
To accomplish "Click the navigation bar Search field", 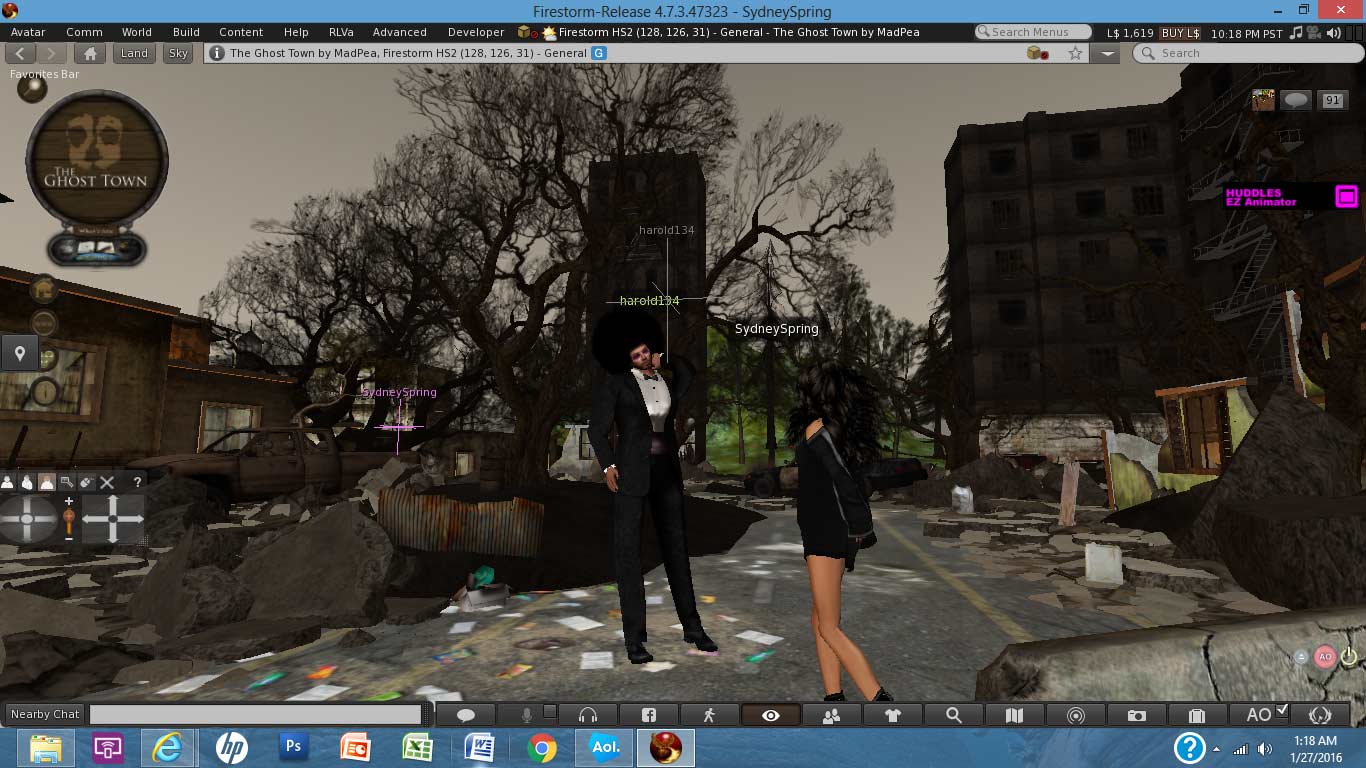I will [x=1246, y=53].
